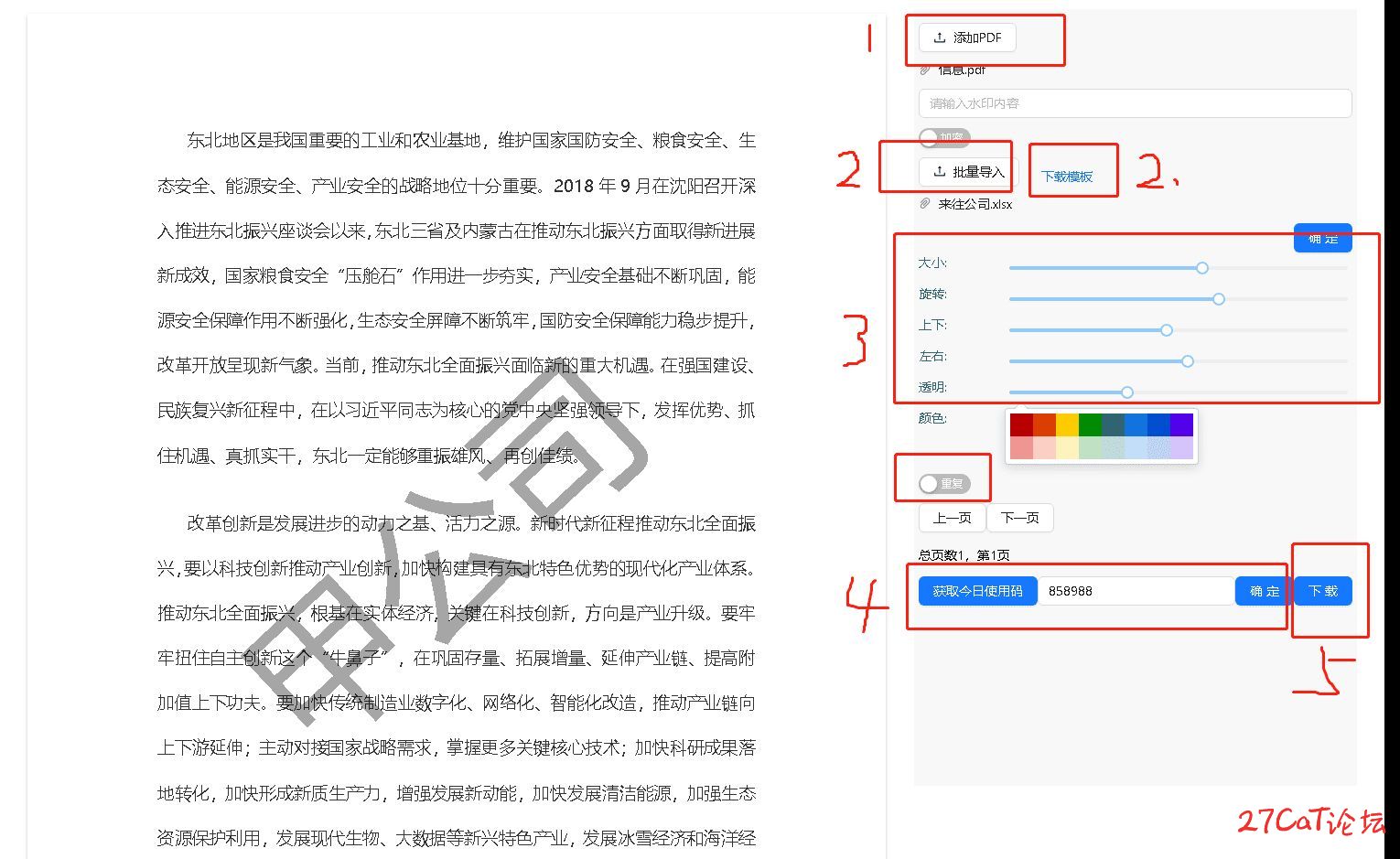Click the 总页数1，第1页 page count text
This screenshot has width=1400, height=859.
coord(964,555)
